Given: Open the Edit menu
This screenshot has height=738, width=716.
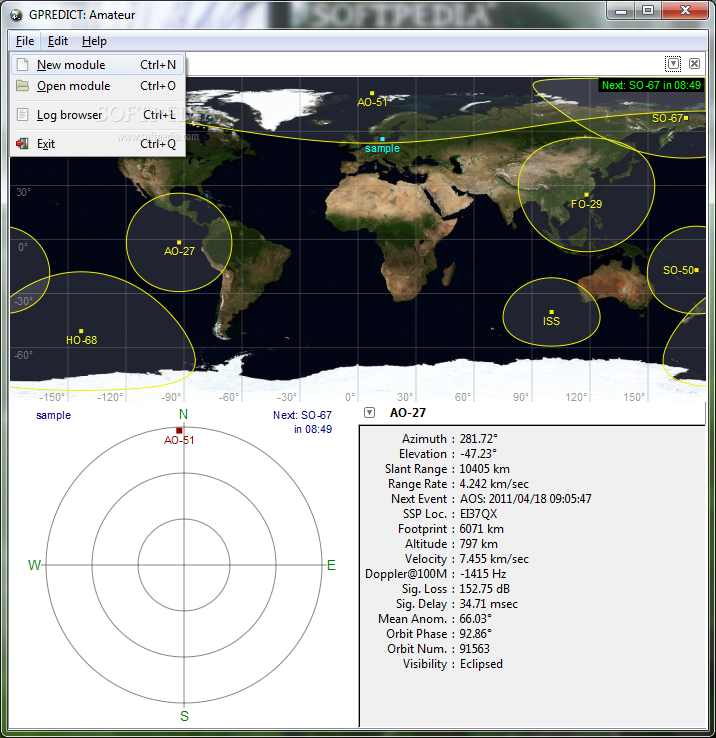Looking at the screenshot, I should [57, 41].
